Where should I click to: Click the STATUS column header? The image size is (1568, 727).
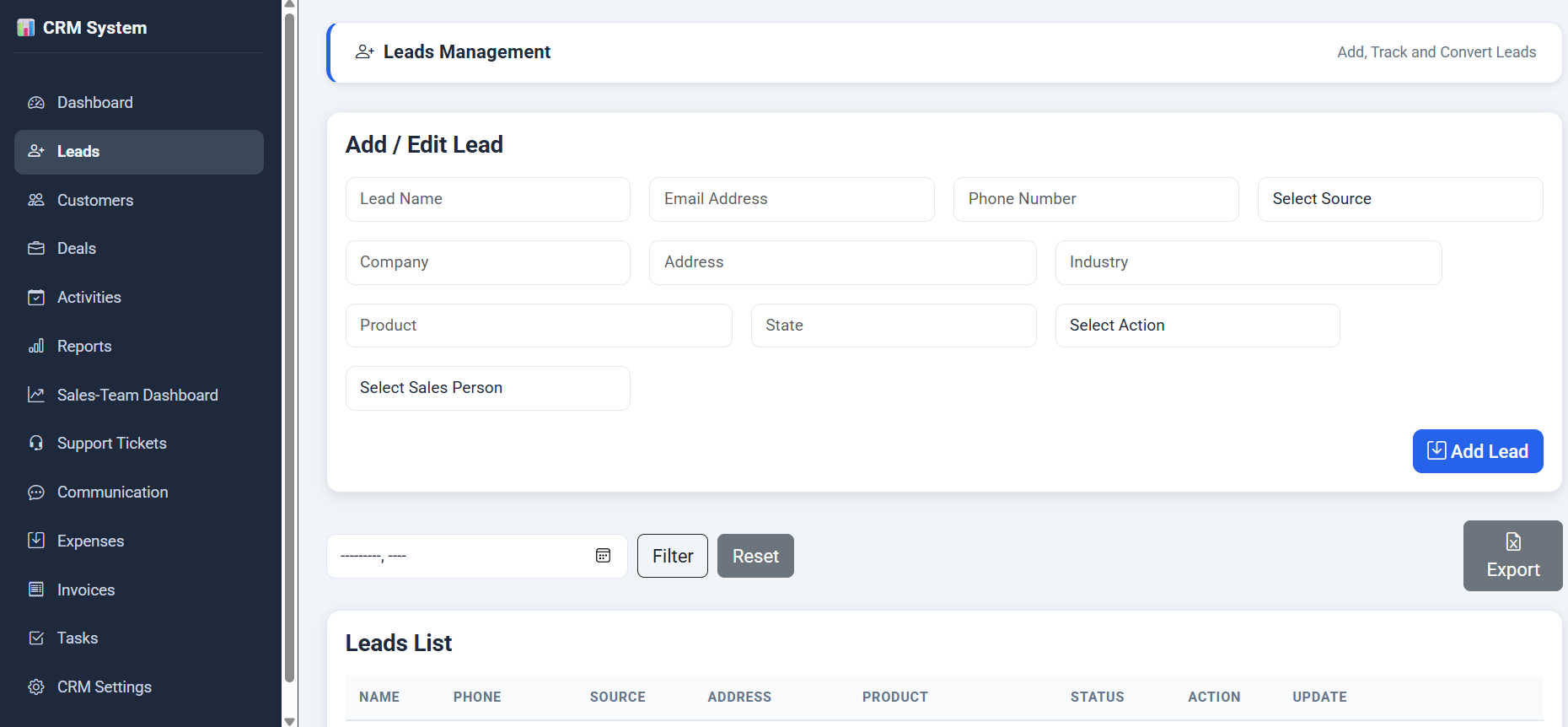1098,697
